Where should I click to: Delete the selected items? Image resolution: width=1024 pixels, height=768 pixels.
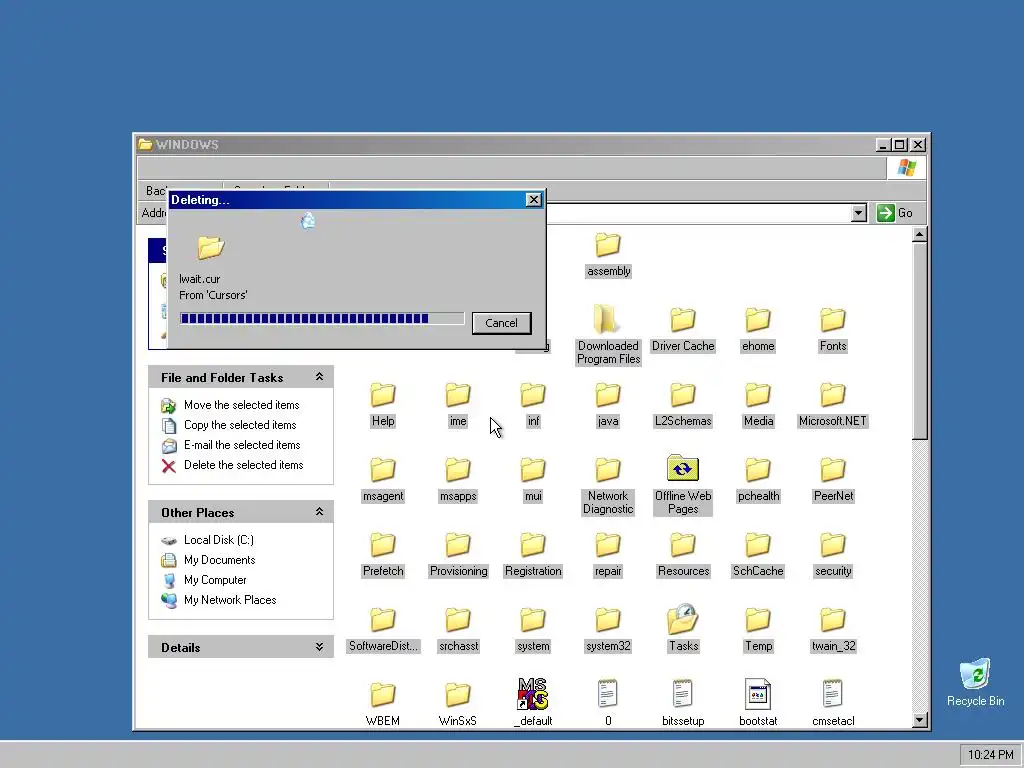243,465
